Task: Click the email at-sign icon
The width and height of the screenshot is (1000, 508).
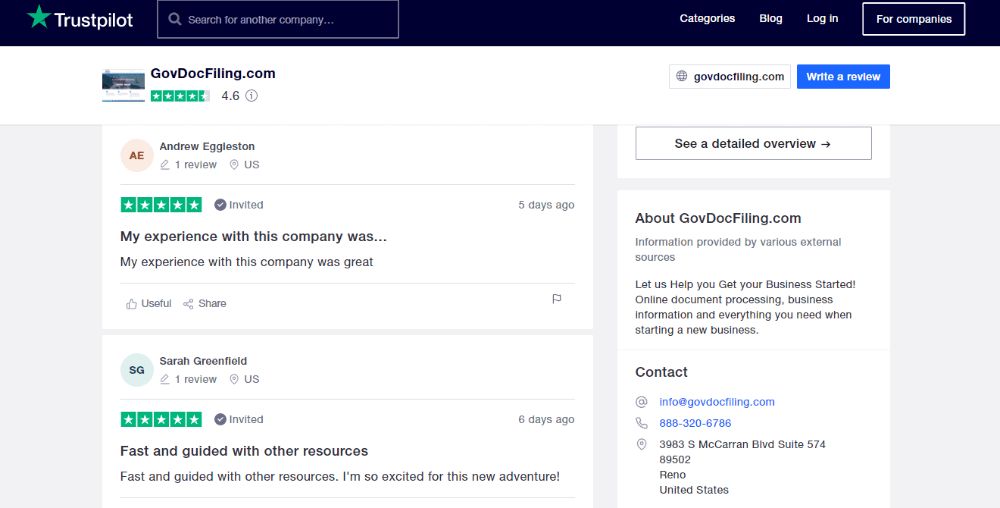Action: [642, 402]
